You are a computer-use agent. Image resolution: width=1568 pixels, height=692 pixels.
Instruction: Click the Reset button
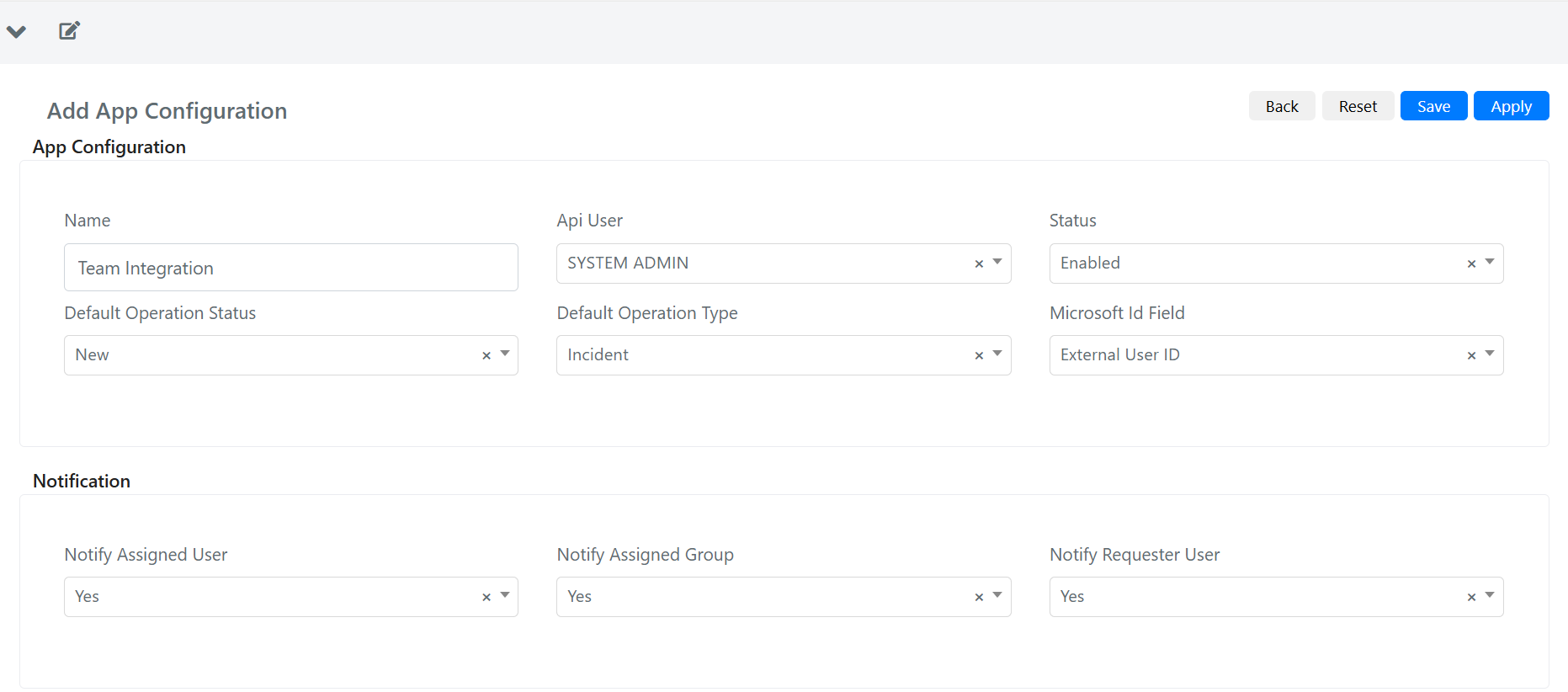[x=1358, y=106]
